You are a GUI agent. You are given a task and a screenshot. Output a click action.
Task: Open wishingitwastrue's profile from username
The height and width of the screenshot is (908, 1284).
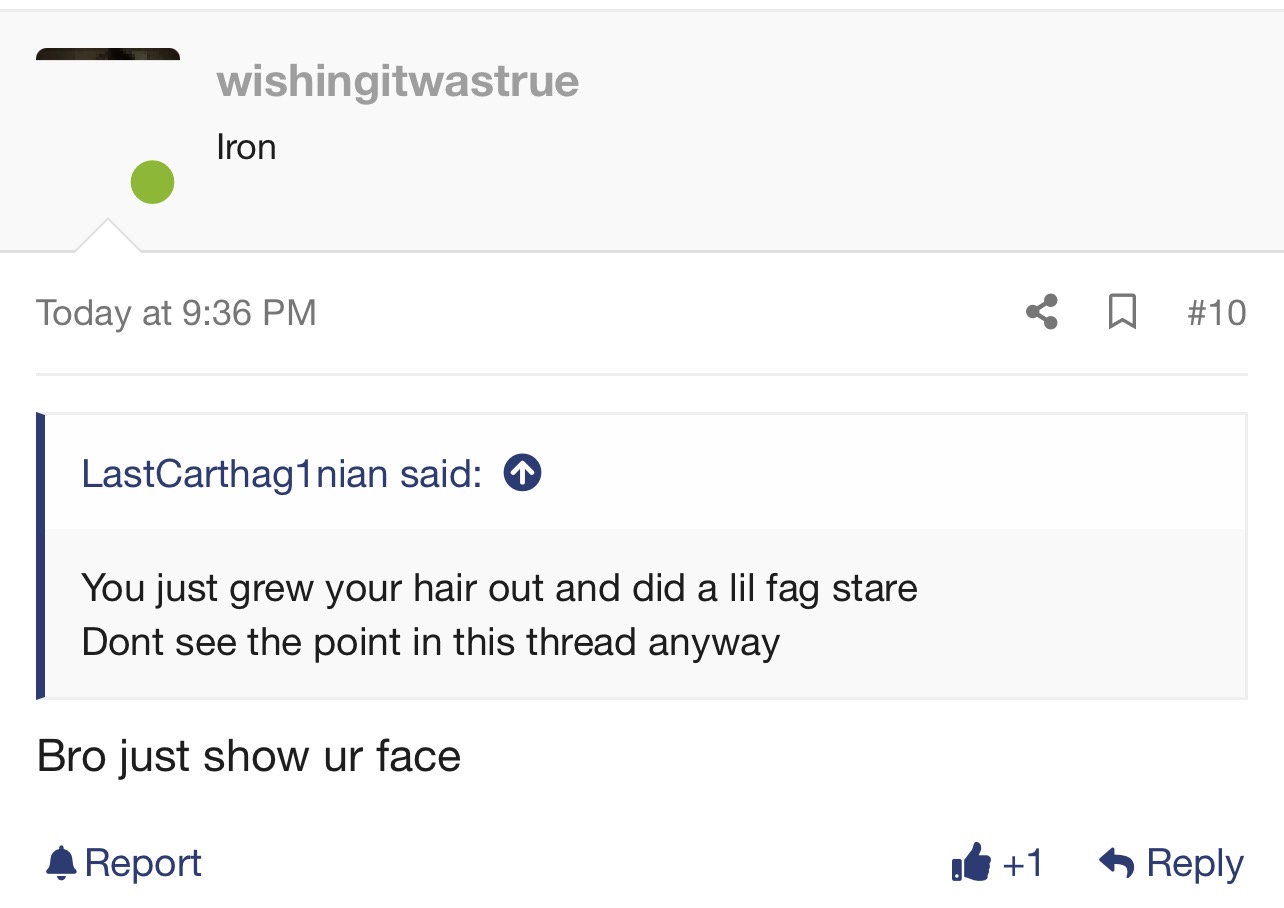click(x=398, y=81)
